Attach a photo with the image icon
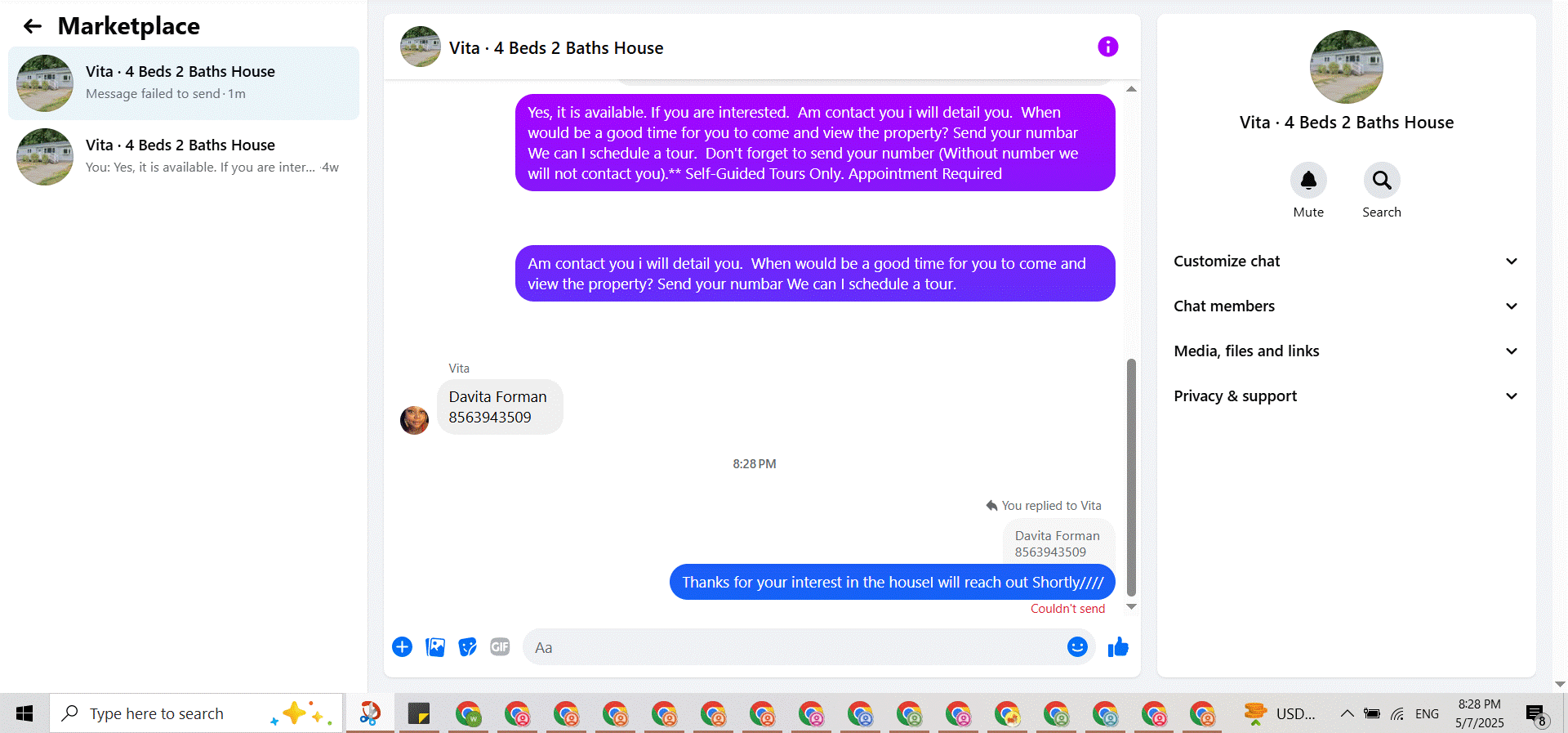1568x733 pixels. (435, 647)
